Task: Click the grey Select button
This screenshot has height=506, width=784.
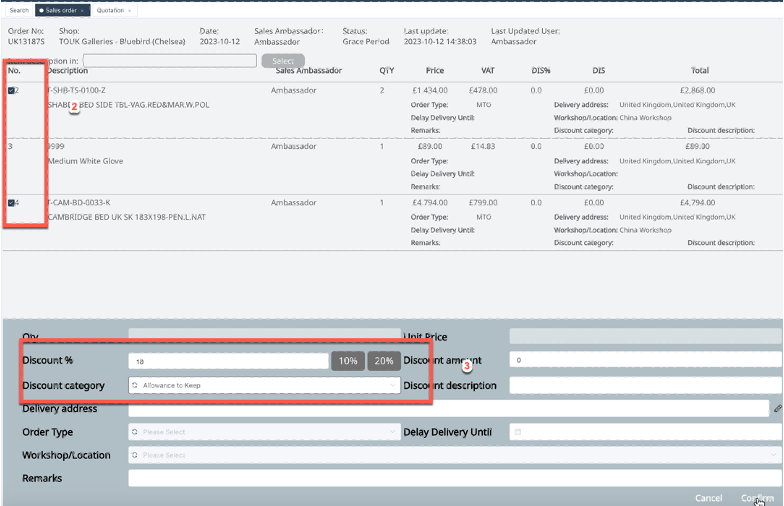Action: tap(283, 61)
